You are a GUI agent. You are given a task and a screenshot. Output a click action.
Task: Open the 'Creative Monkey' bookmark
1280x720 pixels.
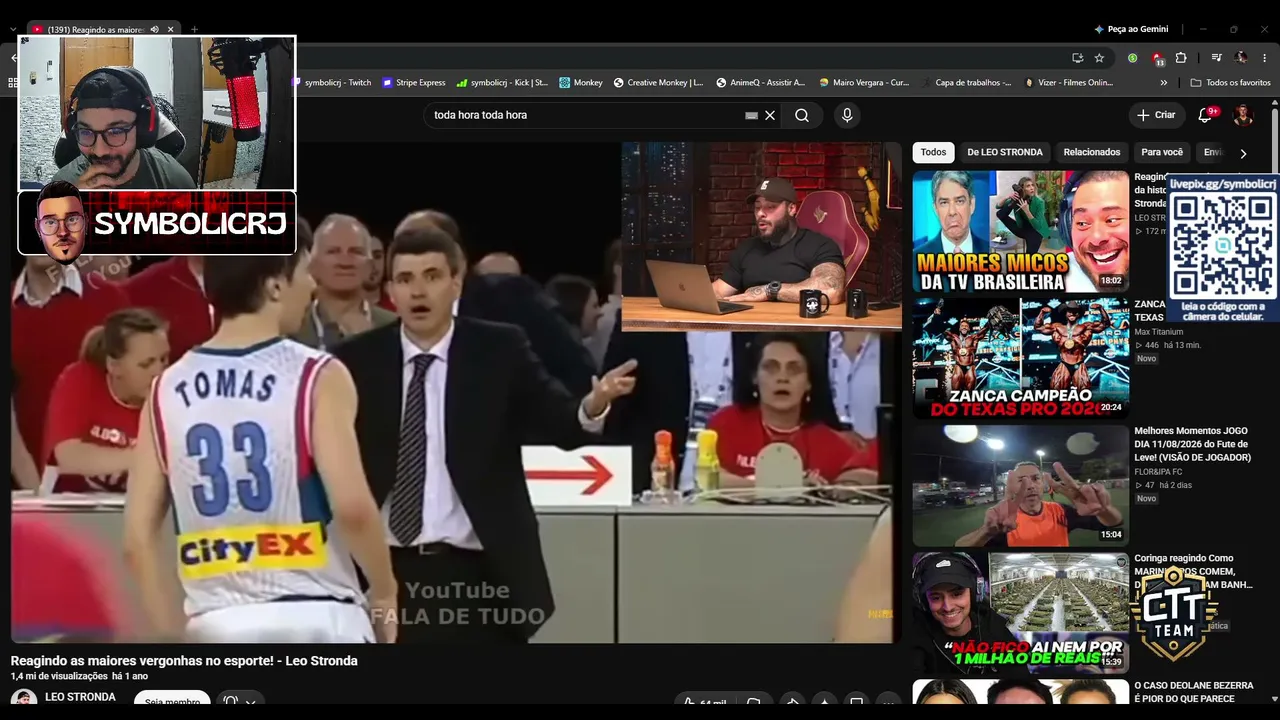pyautogui.click(x=658, y=83)
